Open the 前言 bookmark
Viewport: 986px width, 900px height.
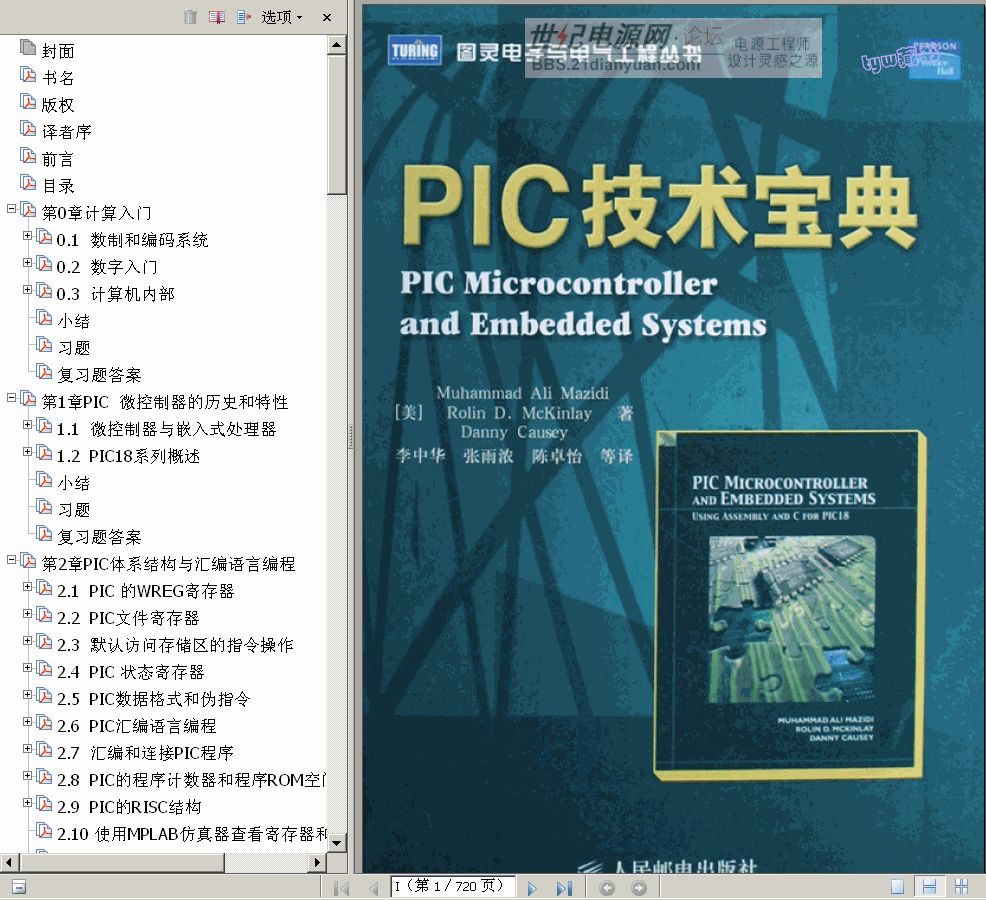(58, 159)
